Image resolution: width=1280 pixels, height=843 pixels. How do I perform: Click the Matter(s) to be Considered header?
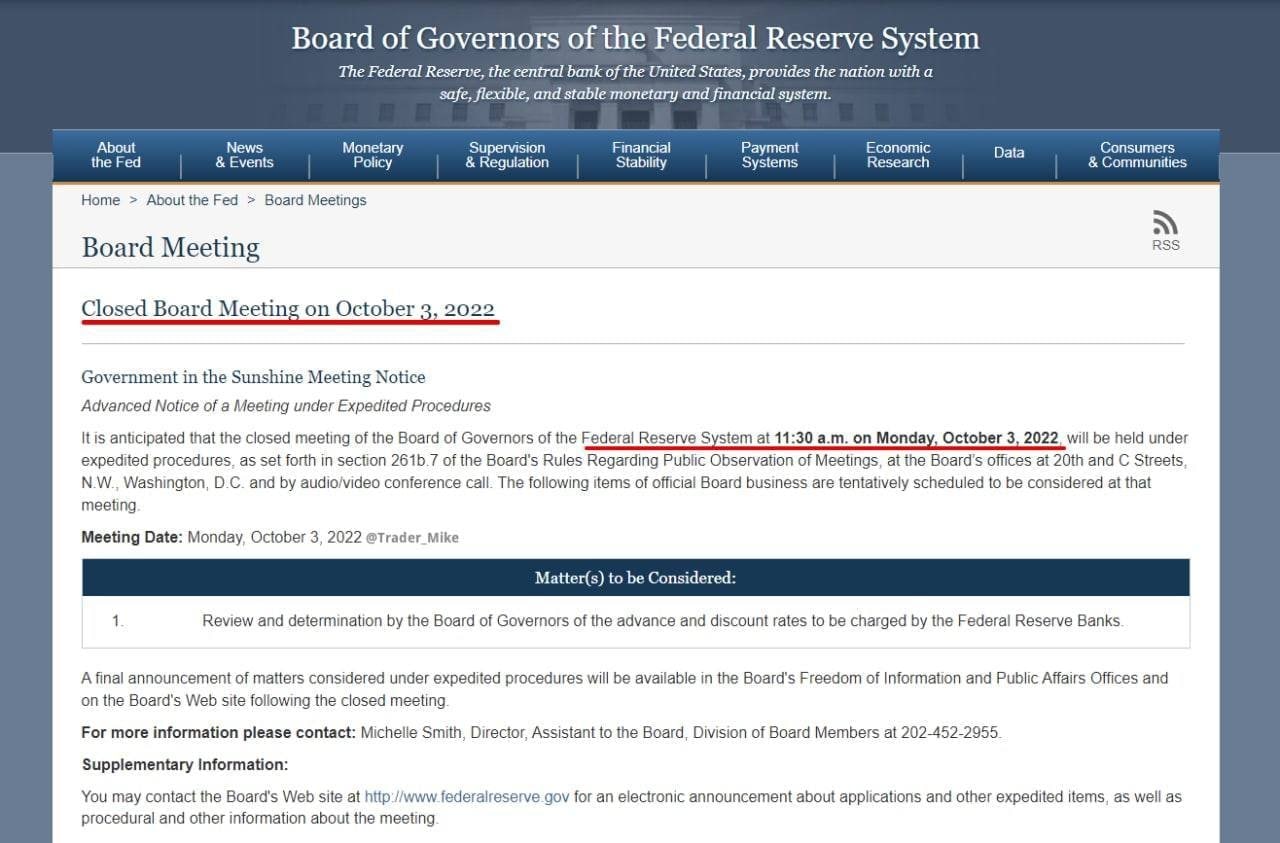pos(635,578)
